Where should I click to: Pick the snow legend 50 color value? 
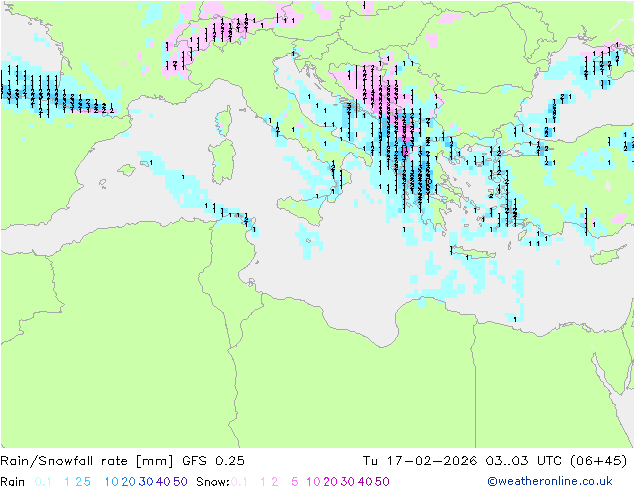[x=382, y=482]
